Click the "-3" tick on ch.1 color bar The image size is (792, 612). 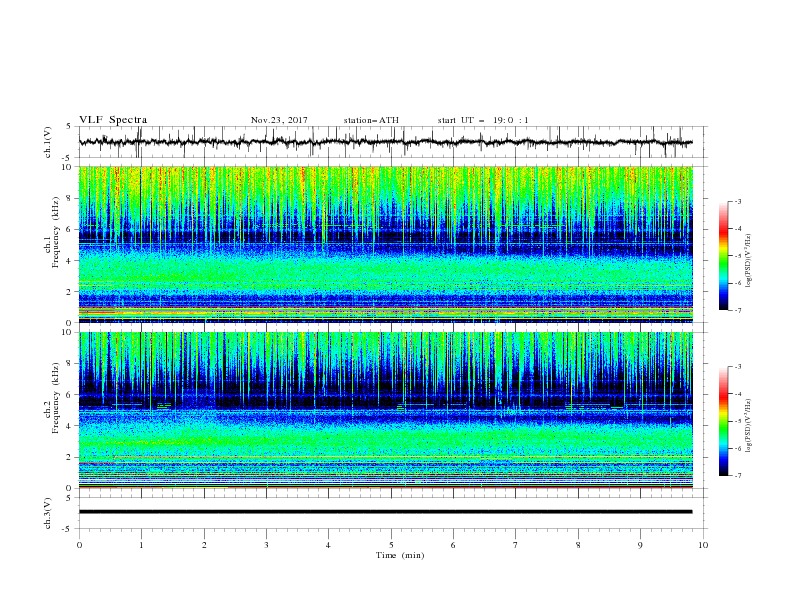[737, 201]
